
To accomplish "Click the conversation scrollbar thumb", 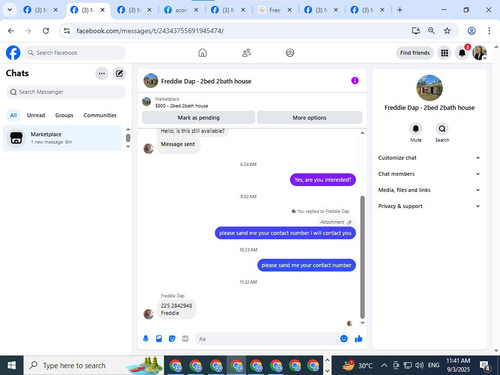I will point(362,257).
